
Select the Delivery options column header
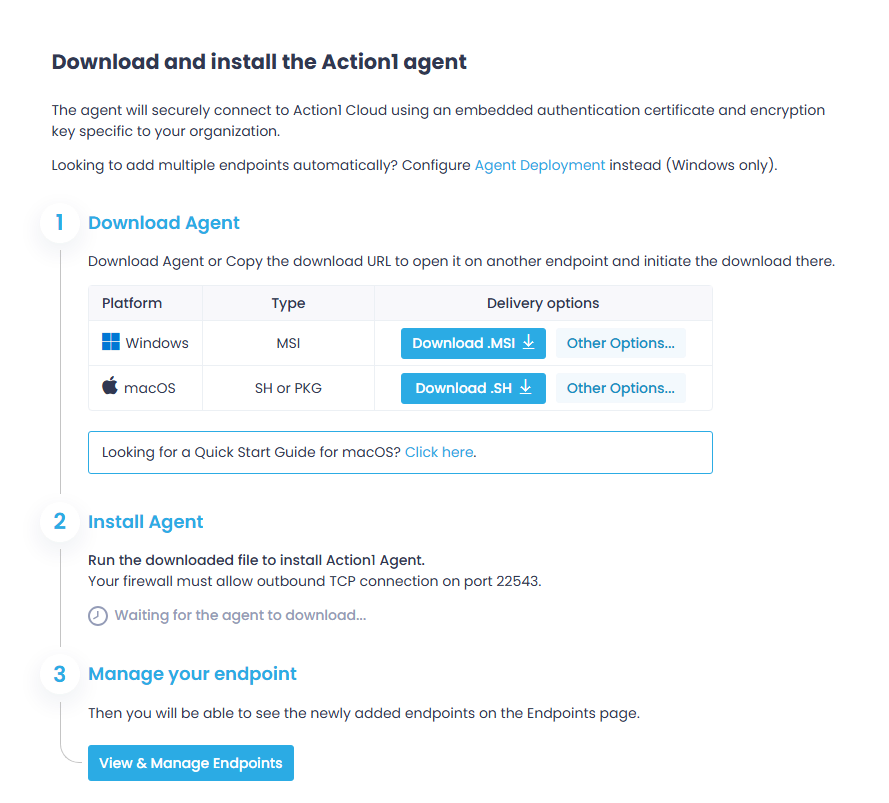coord(543,303)
